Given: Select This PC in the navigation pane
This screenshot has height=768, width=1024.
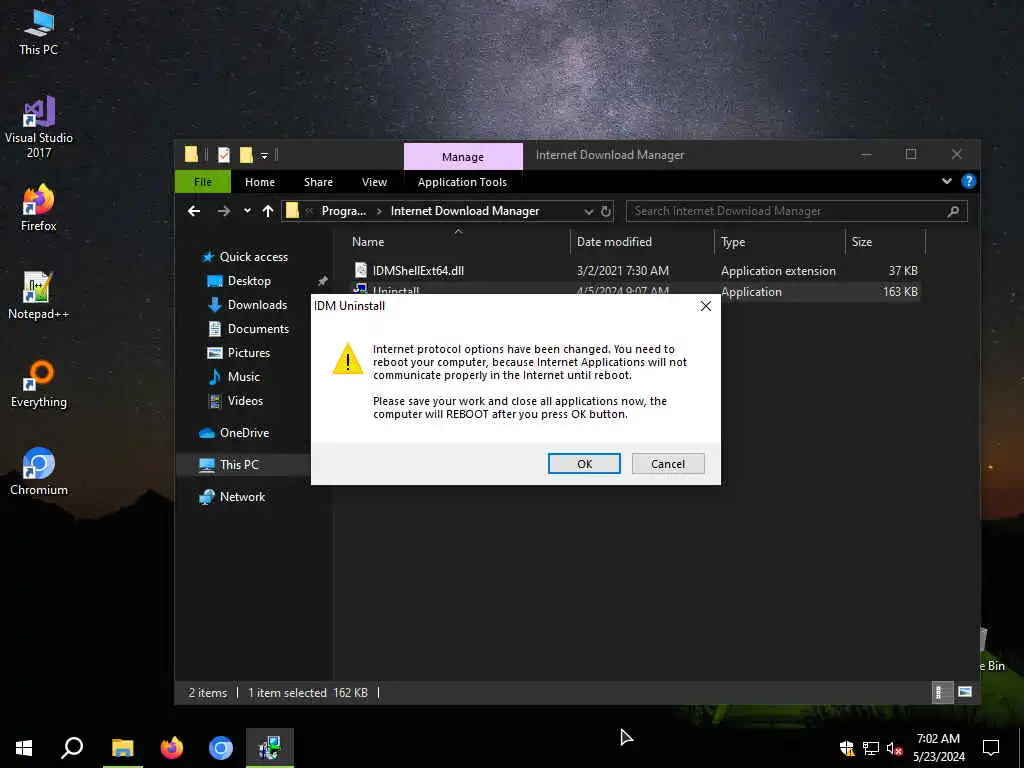Looking at the screenshot, I should 238,465.
